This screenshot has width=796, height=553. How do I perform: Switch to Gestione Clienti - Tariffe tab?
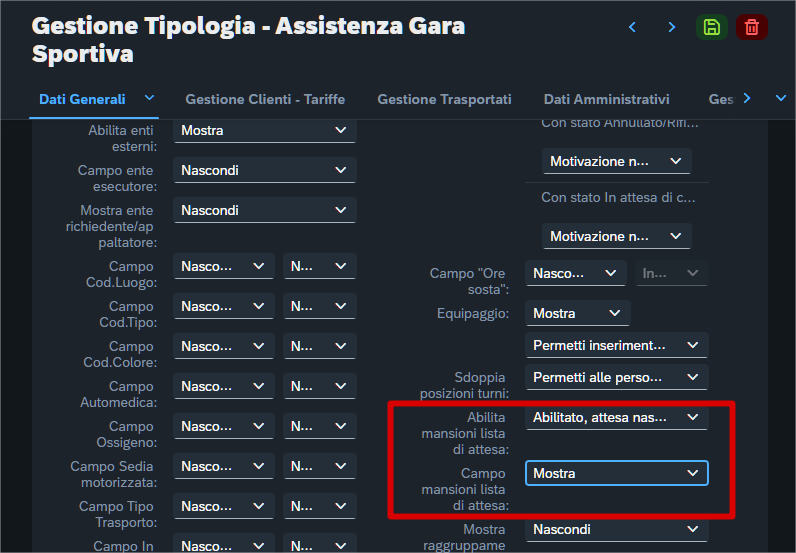point(265,99)
